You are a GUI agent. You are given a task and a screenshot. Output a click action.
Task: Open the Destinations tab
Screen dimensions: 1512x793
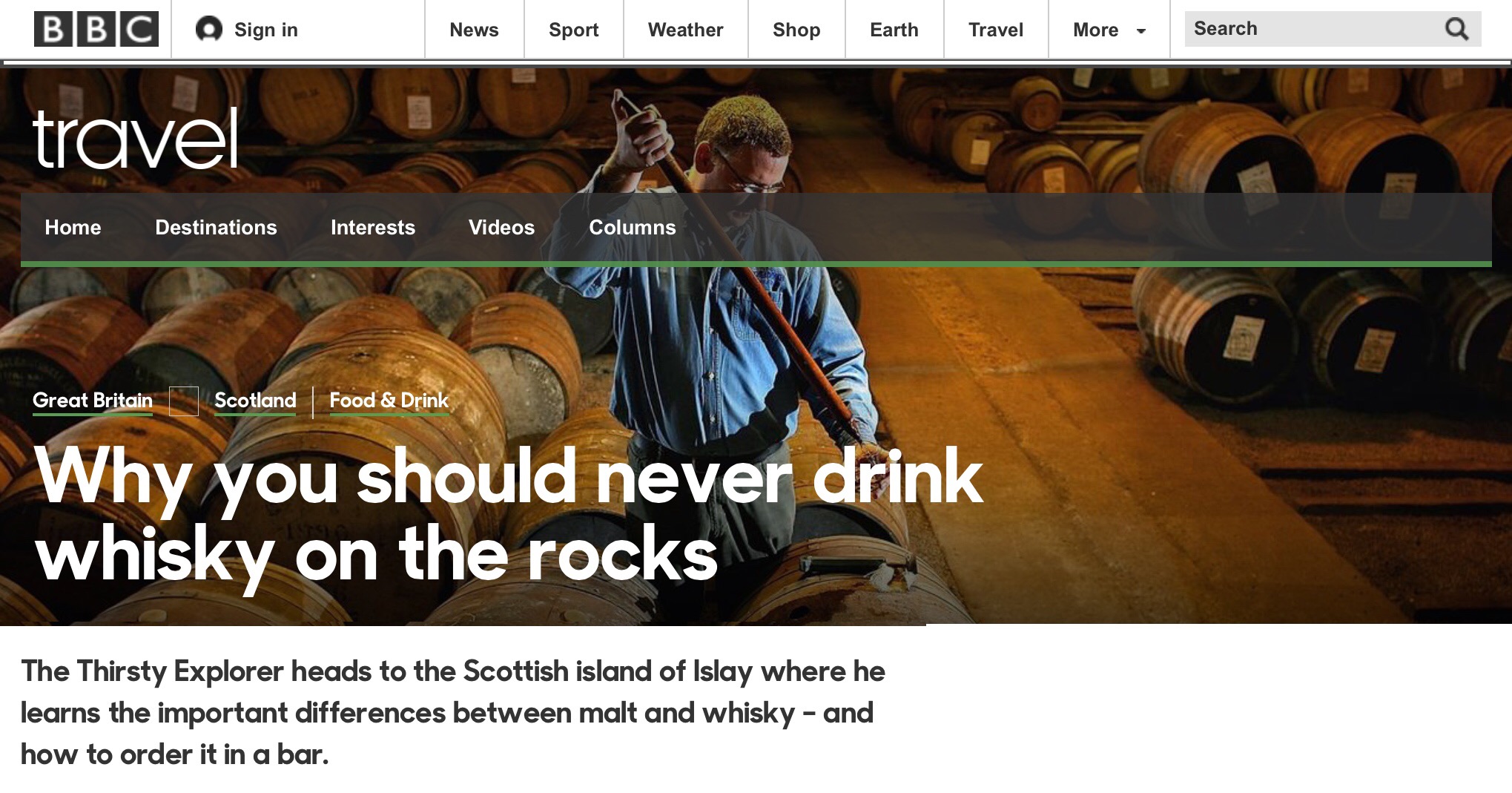[216, 227]
